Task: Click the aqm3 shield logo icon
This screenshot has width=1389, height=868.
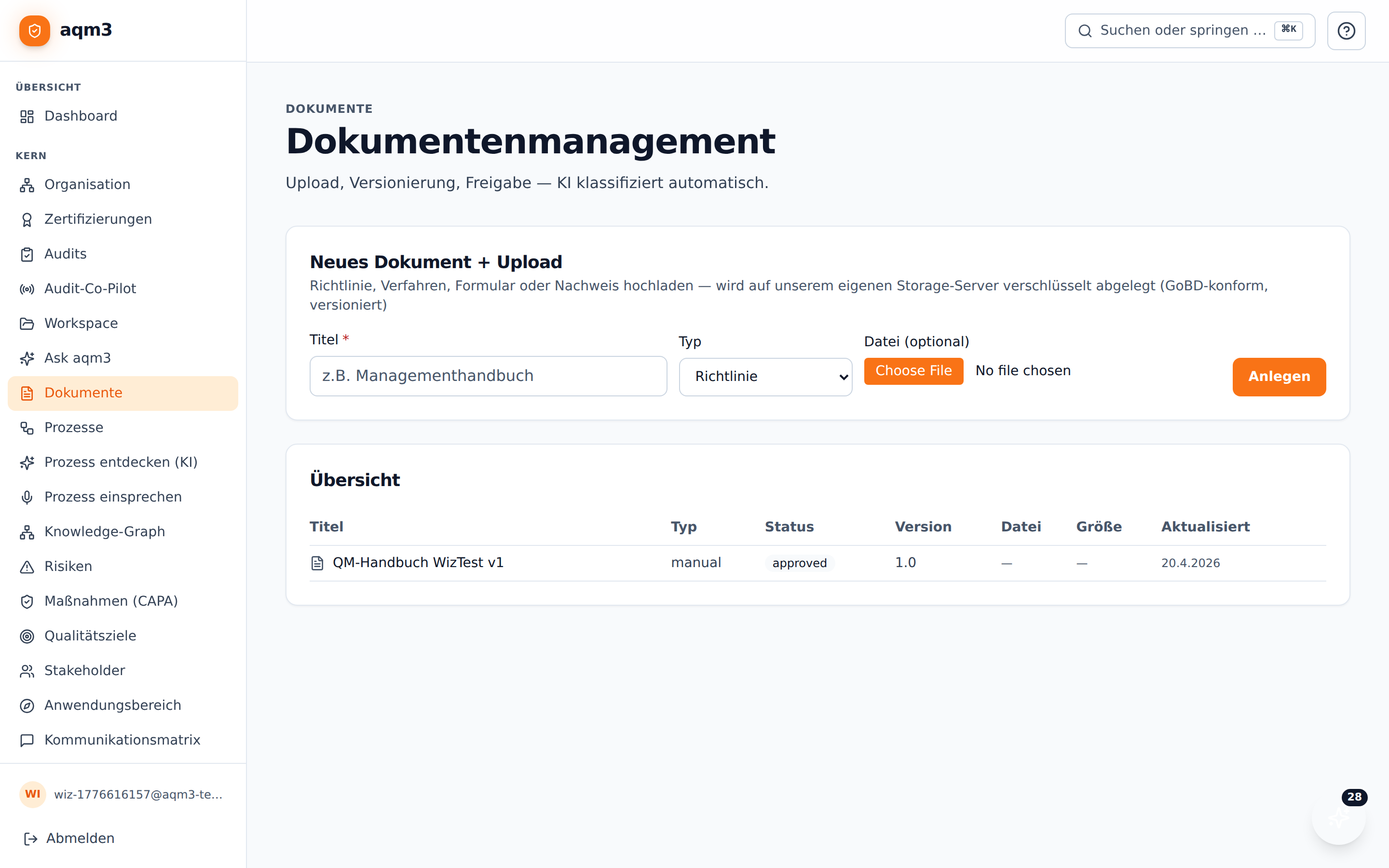Action: coord(34,30)
